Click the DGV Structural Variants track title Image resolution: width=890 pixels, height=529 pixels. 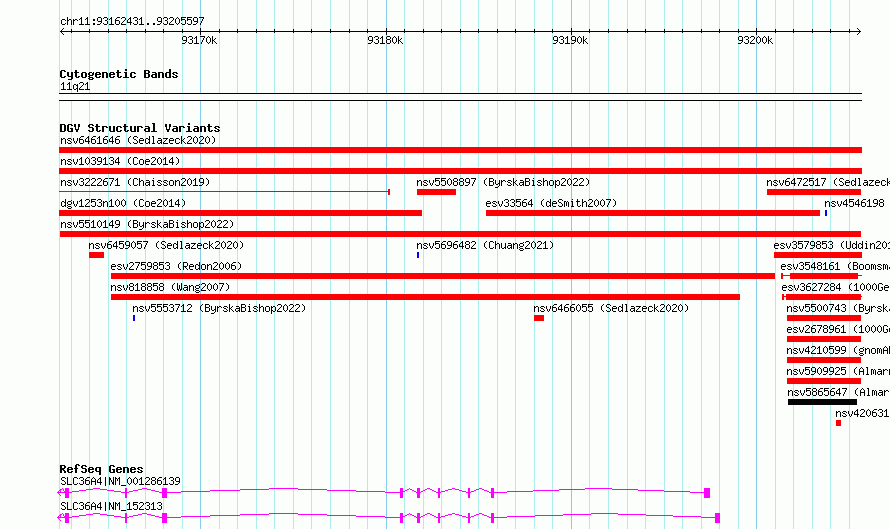click(x=140, y=128)
